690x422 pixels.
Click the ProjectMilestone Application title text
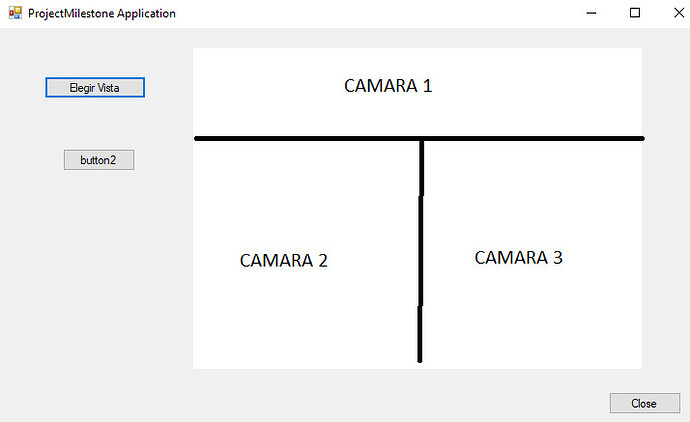tap(102, 14)
